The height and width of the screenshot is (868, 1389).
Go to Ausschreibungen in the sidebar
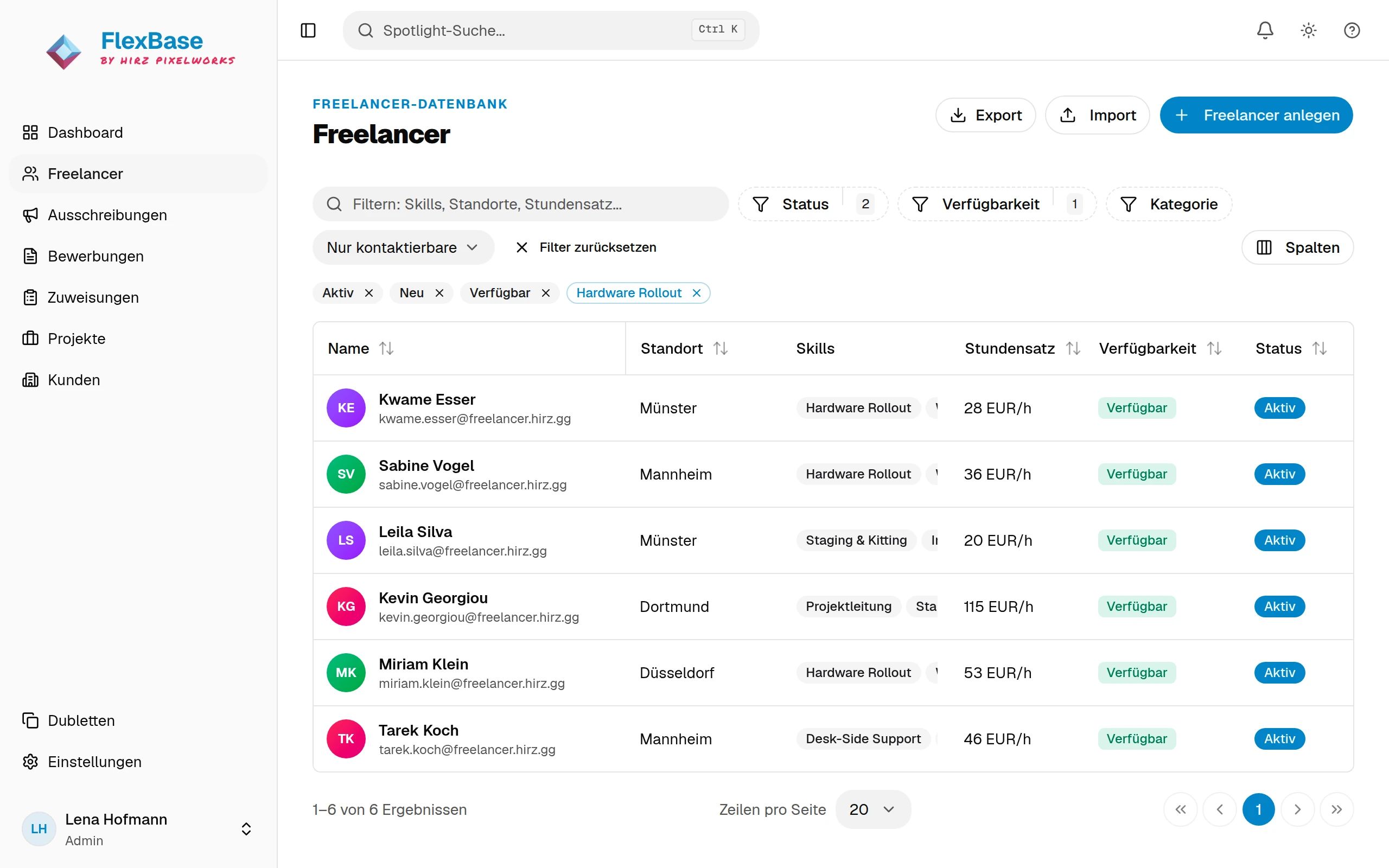pyautogui.click(x=138, y=215)
